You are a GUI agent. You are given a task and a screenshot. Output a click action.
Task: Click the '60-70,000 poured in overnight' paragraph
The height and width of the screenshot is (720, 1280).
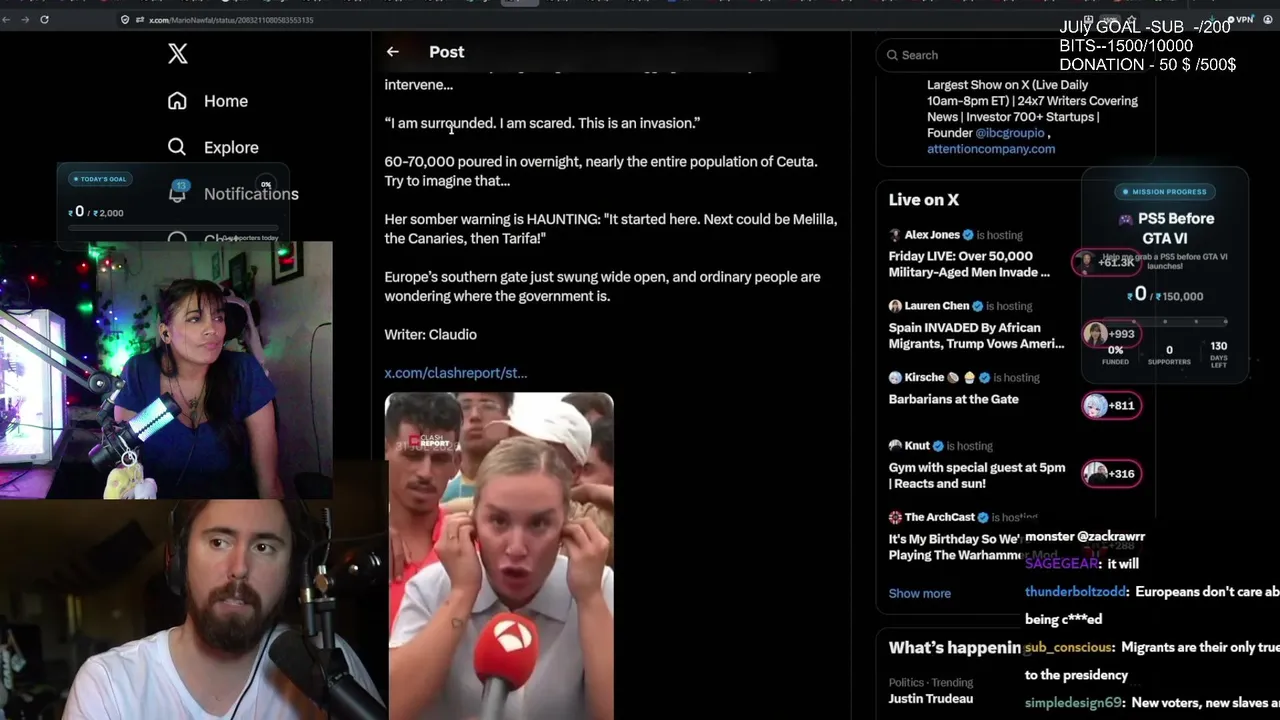click(x=601, y=171)
